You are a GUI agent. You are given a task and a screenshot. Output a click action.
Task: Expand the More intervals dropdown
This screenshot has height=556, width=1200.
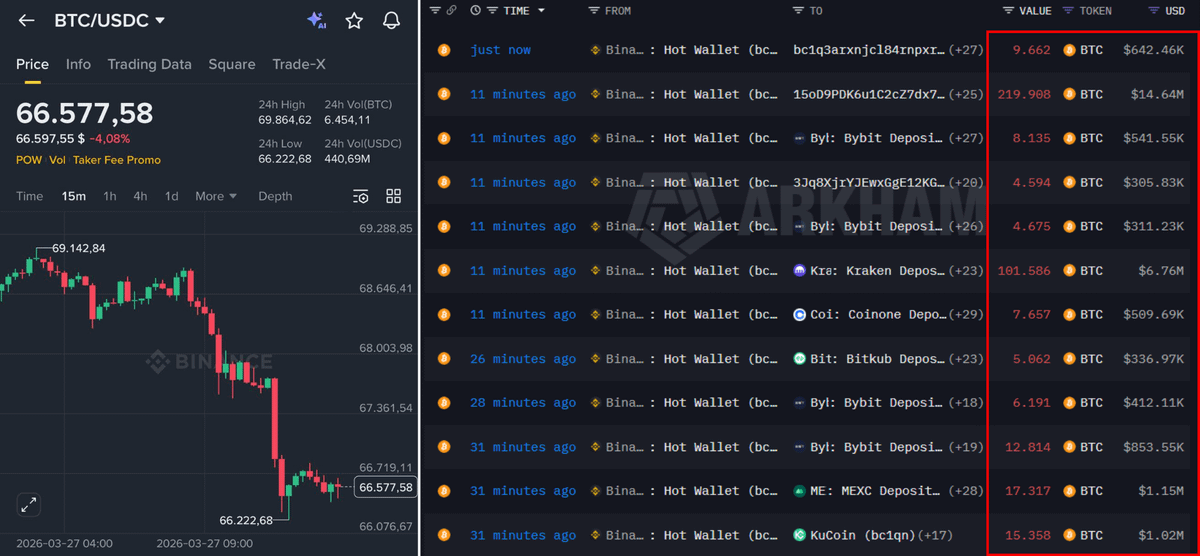click(216, 196)
